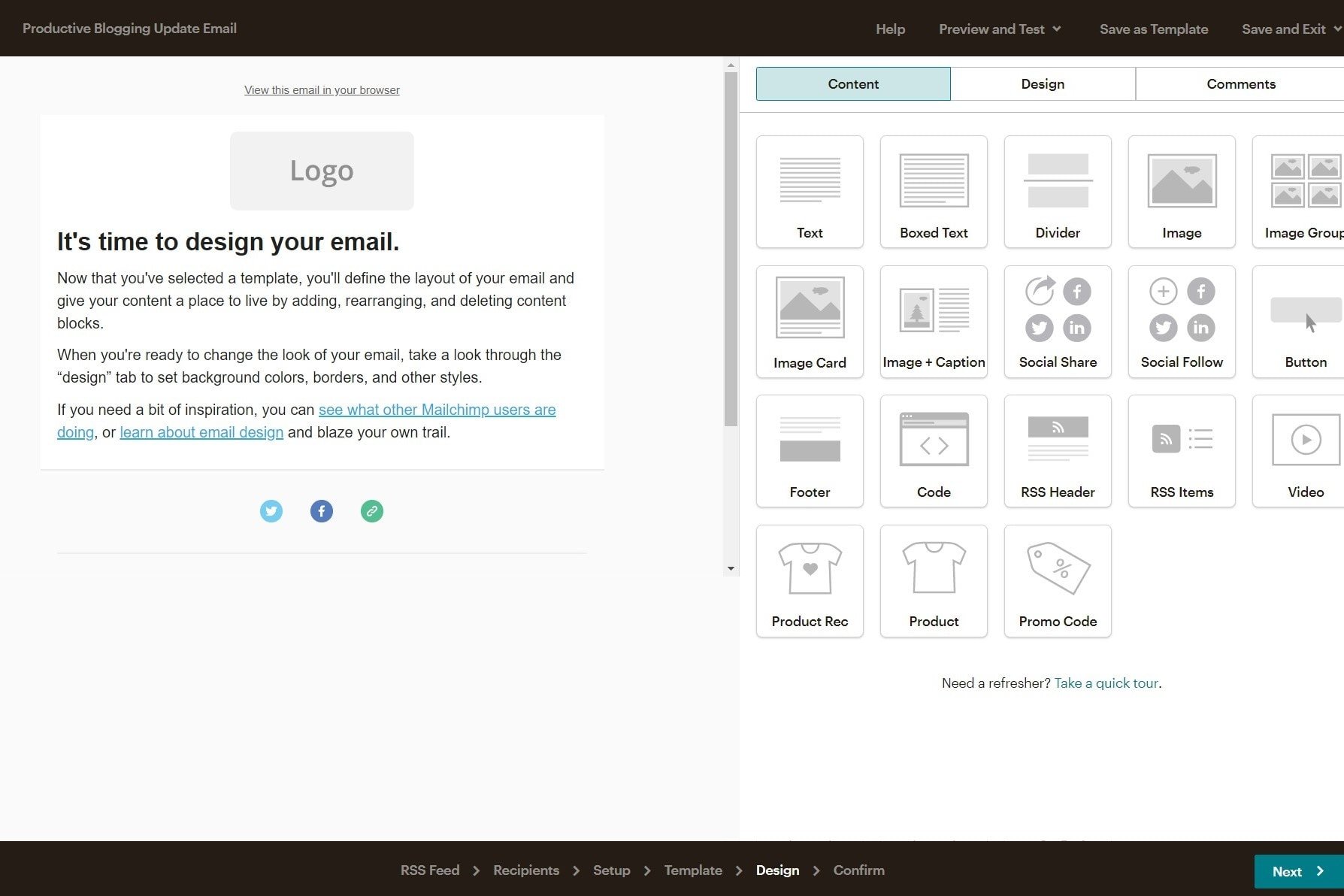Screen dimensions: 1344x896
Task: Click the Next button
Action: pyautogui.click(x=1299, y=871)
